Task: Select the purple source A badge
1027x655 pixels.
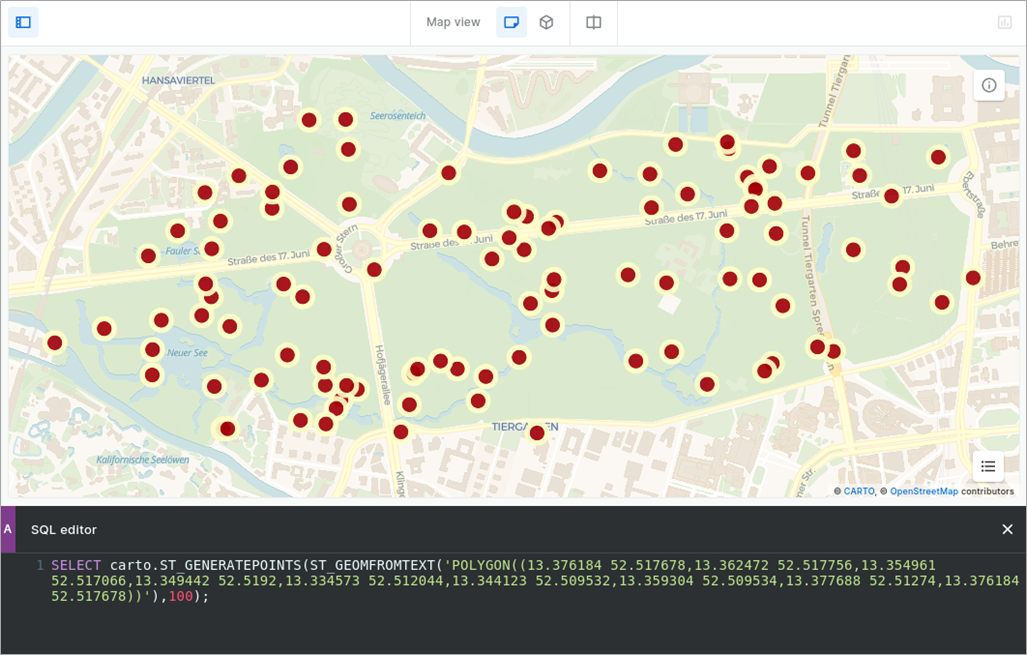Action: click(8, 529)
